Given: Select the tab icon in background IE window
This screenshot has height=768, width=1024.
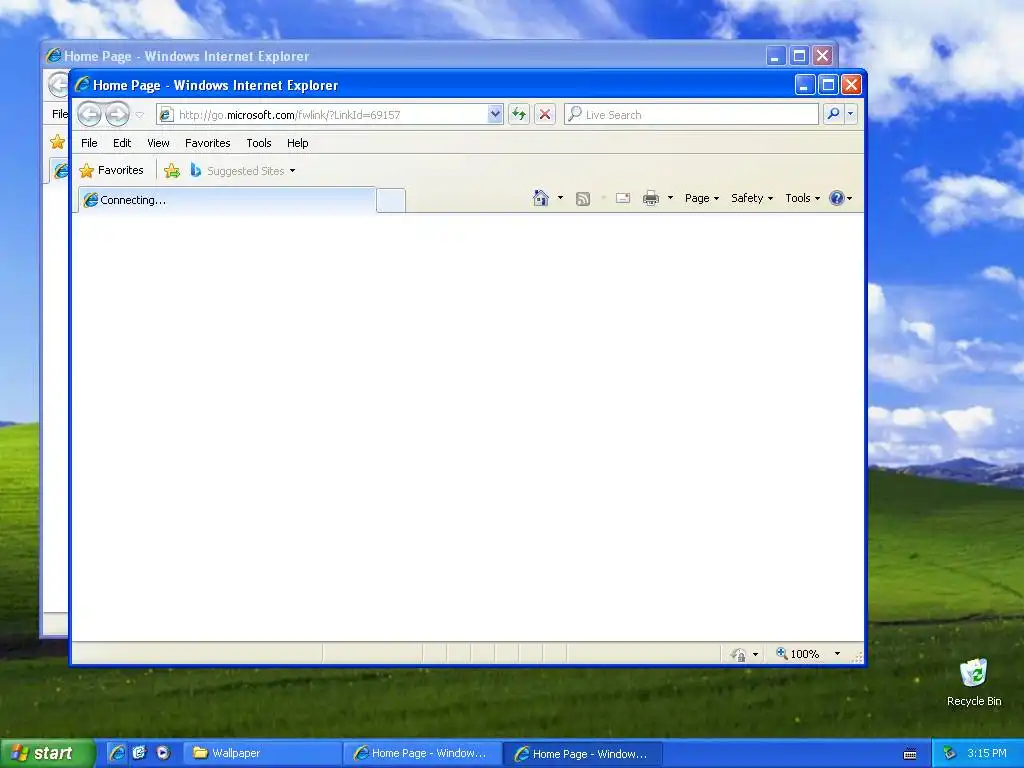Looking at the screenshot, I should 60,171.
